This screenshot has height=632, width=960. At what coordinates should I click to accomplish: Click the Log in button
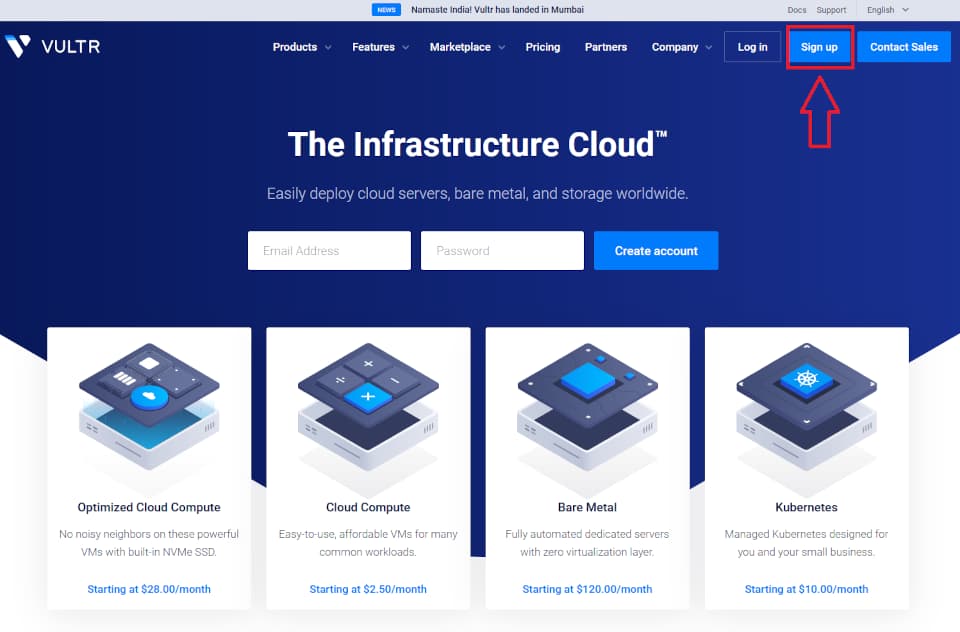[752, 47]
